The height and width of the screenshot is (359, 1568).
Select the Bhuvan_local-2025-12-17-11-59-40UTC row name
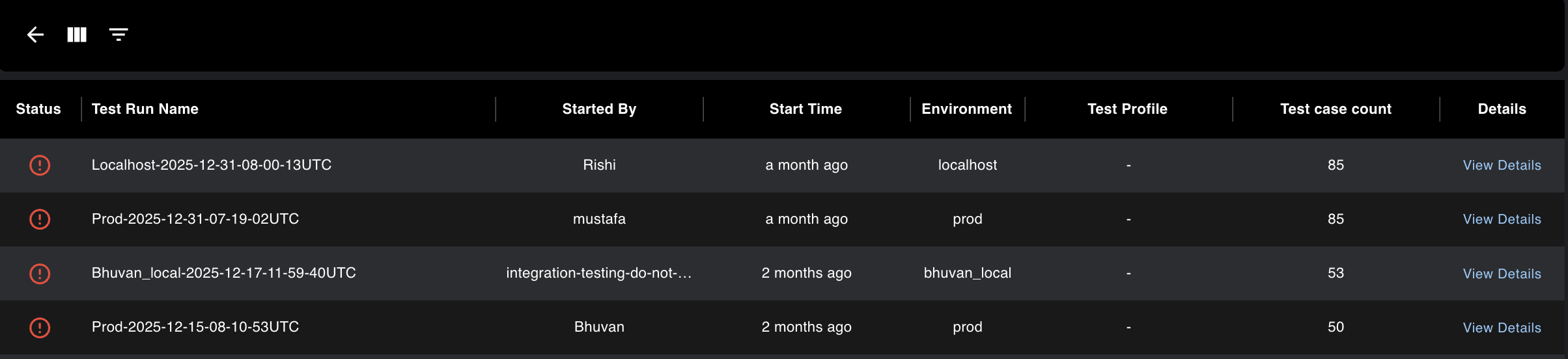(223, 273)
